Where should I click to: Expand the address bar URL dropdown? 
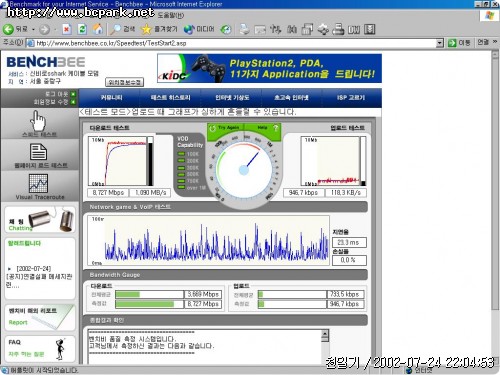coord(440,43)
